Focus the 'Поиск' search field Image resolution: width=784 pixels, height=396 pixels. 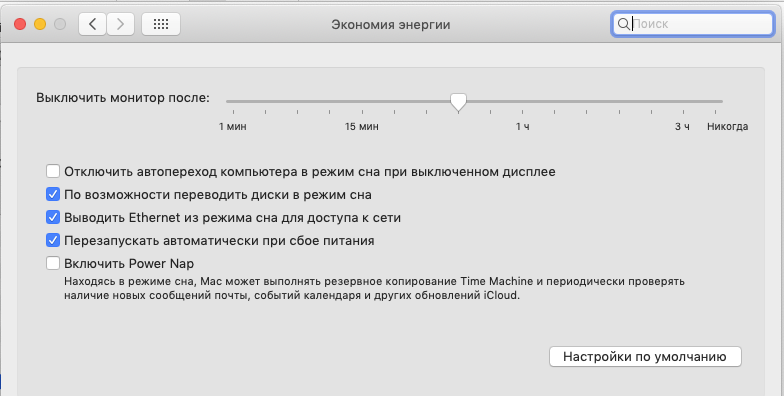pos(692,24)
